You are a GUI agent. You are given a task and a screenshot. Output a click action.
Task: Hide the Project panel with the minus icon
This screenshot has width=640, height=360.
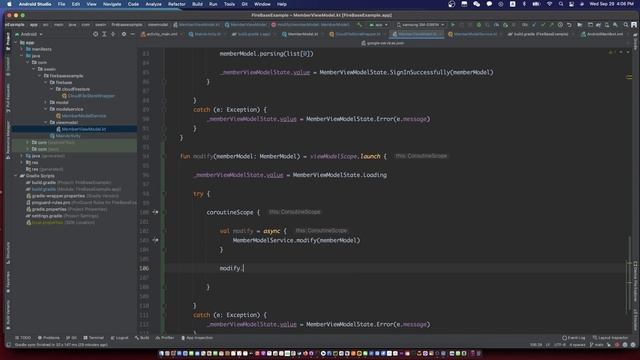[132, 34]
